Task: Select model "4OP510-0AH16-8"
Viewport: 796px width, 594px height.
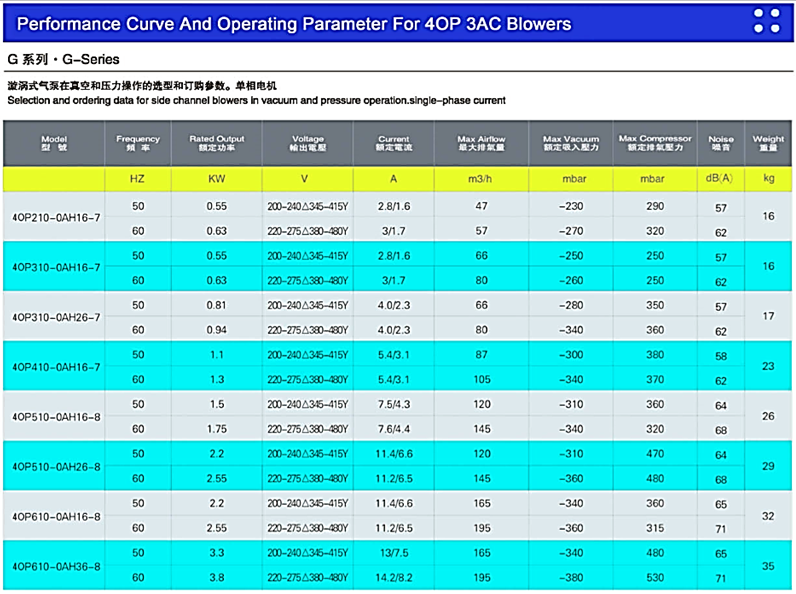Action: click(x=56, y=417)
